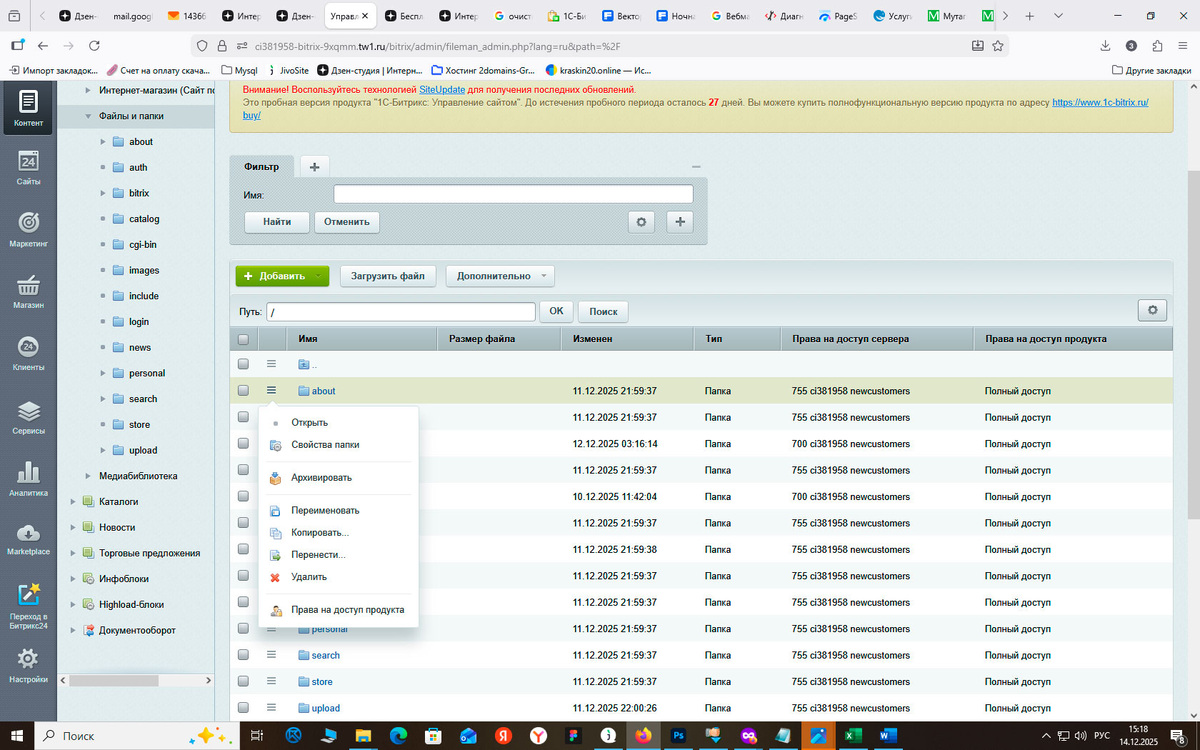This screenshot has height=750, width=1200.
Task: Open the Marketplace sidebar section
Action: [28, 538]
